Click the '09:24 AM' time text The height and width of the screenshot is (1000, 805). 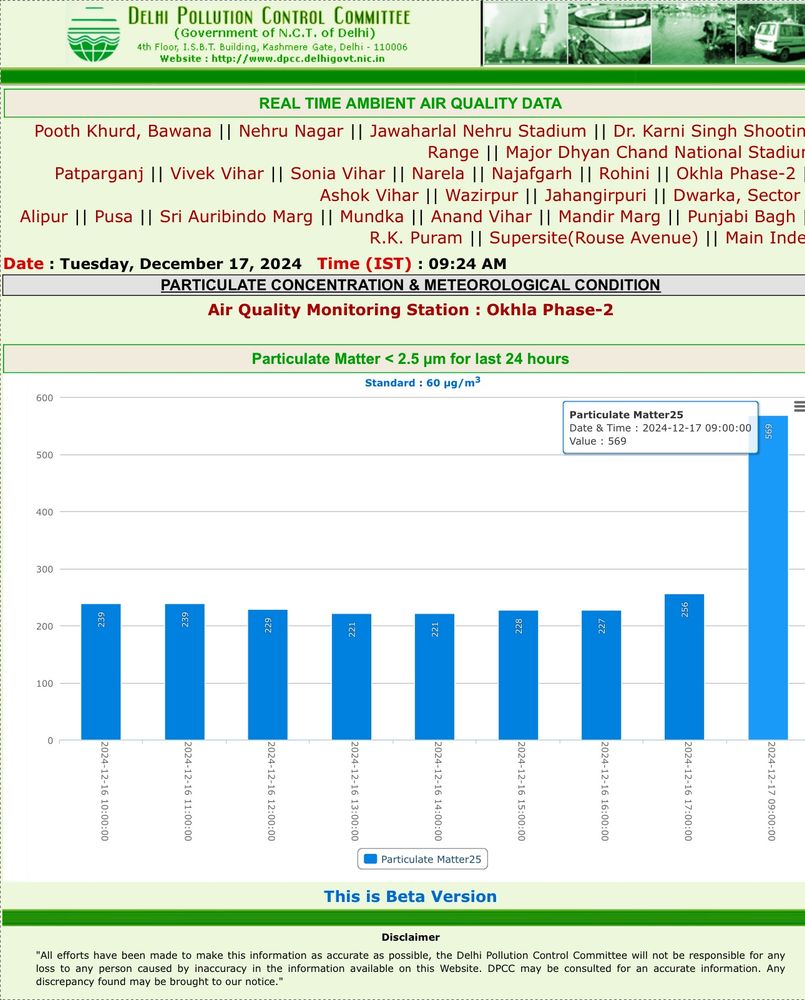(x=468, y=264)
